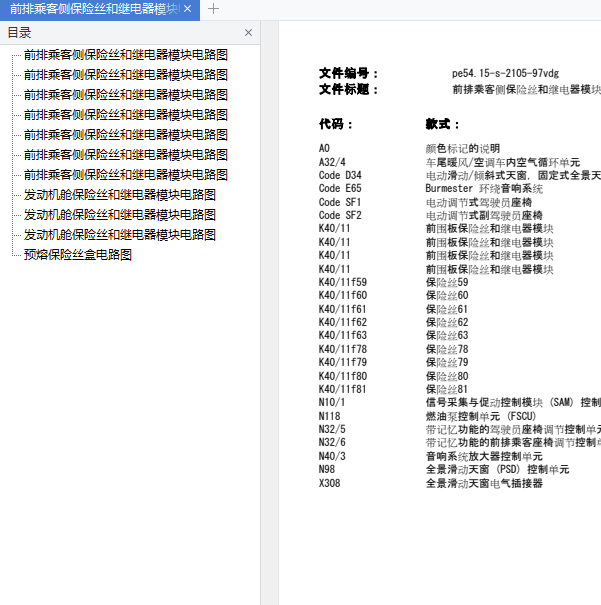The height and width of the screenshot is (605, 601).
Task: Click the 代码 column header
Action: 336,124
